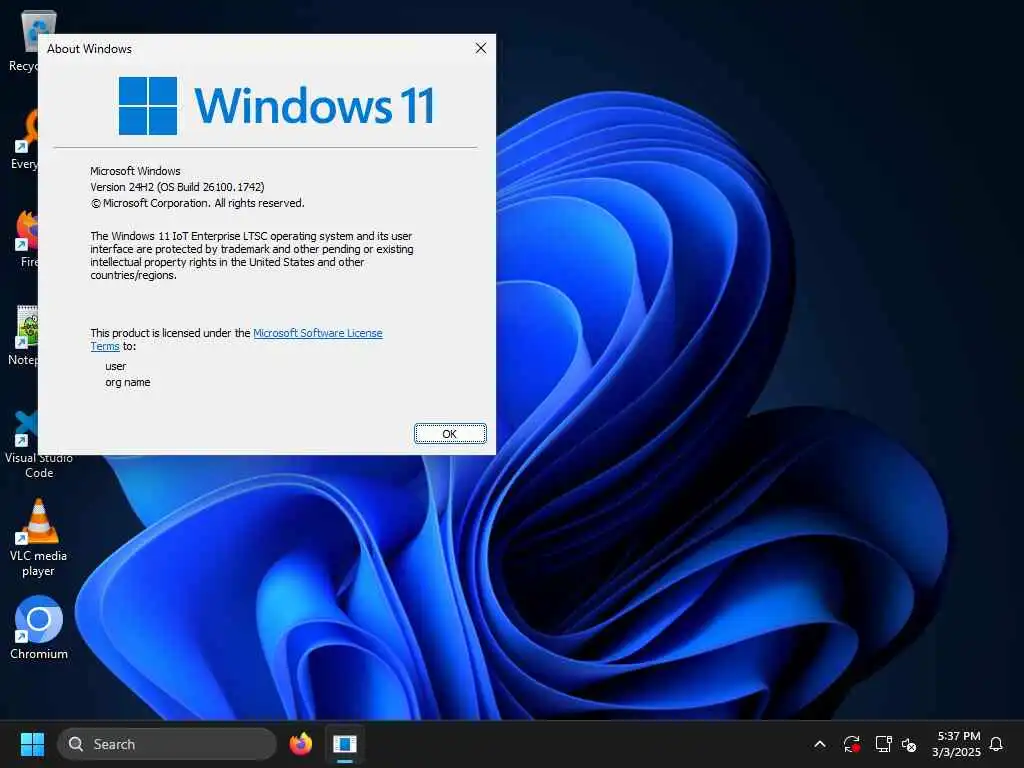The image size is (1024, 768).
Task: Show hidden system tray icons
Action: coord(820,744)
